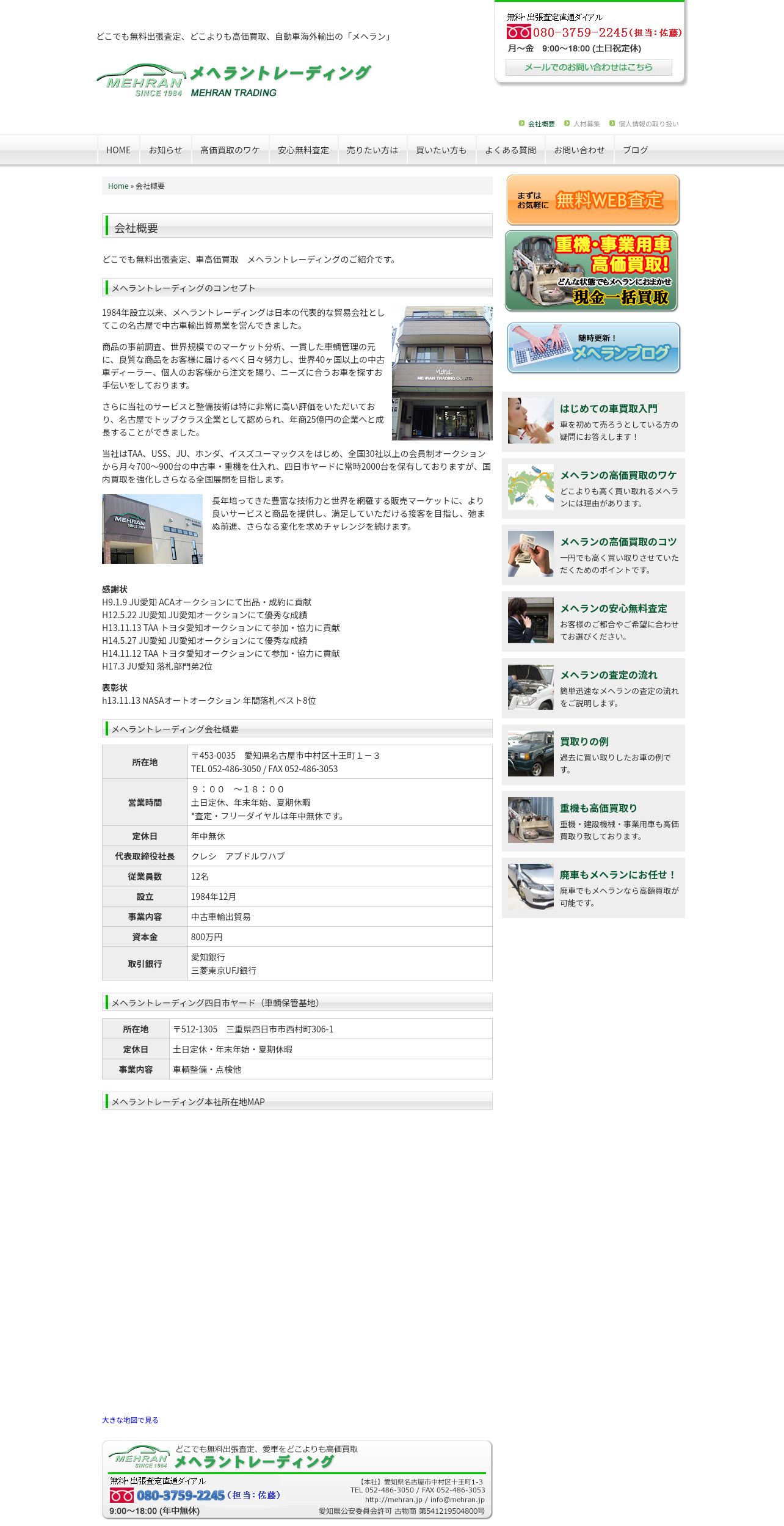Click the Mehran office building photo
Screen dimensions: 784x1526
442,373
